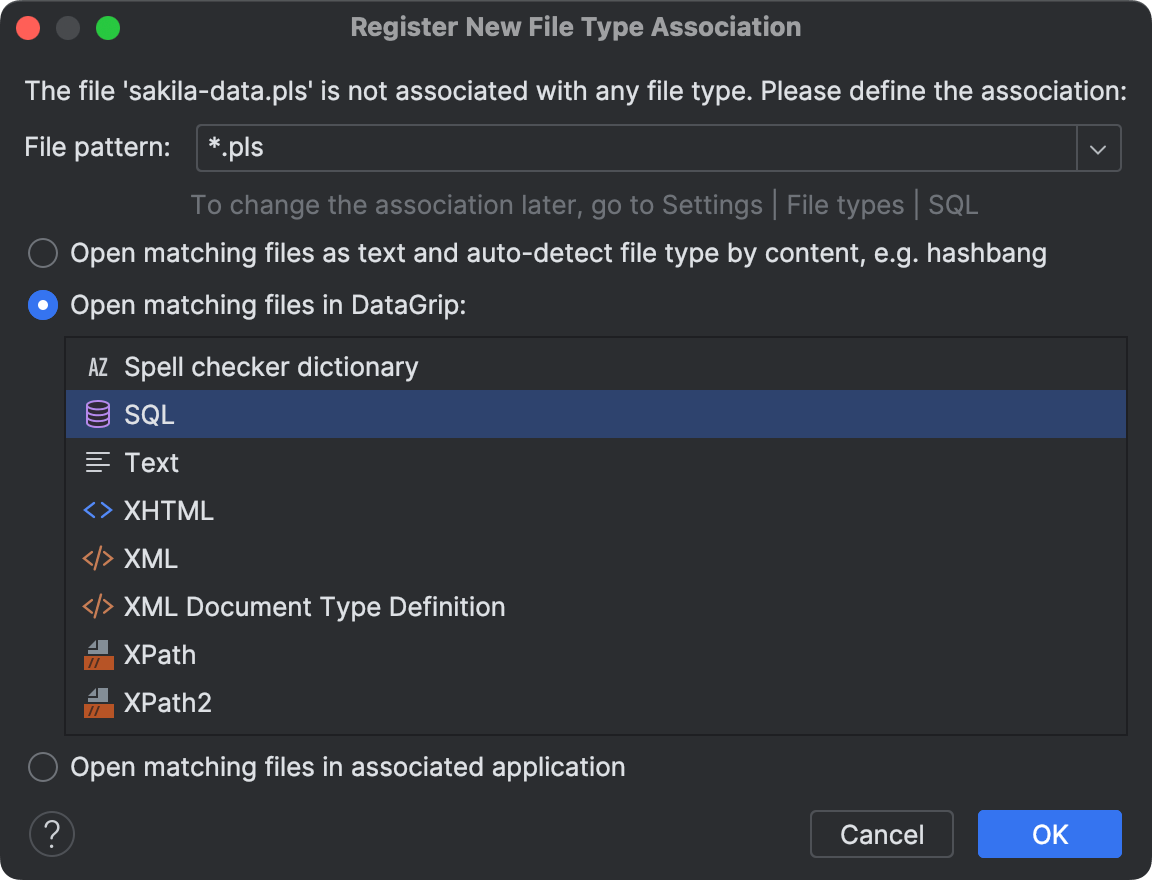Click the XML Document Type Definition icon
The width and height of the screenshot is (1152, 880).
[x=96, y=606]
